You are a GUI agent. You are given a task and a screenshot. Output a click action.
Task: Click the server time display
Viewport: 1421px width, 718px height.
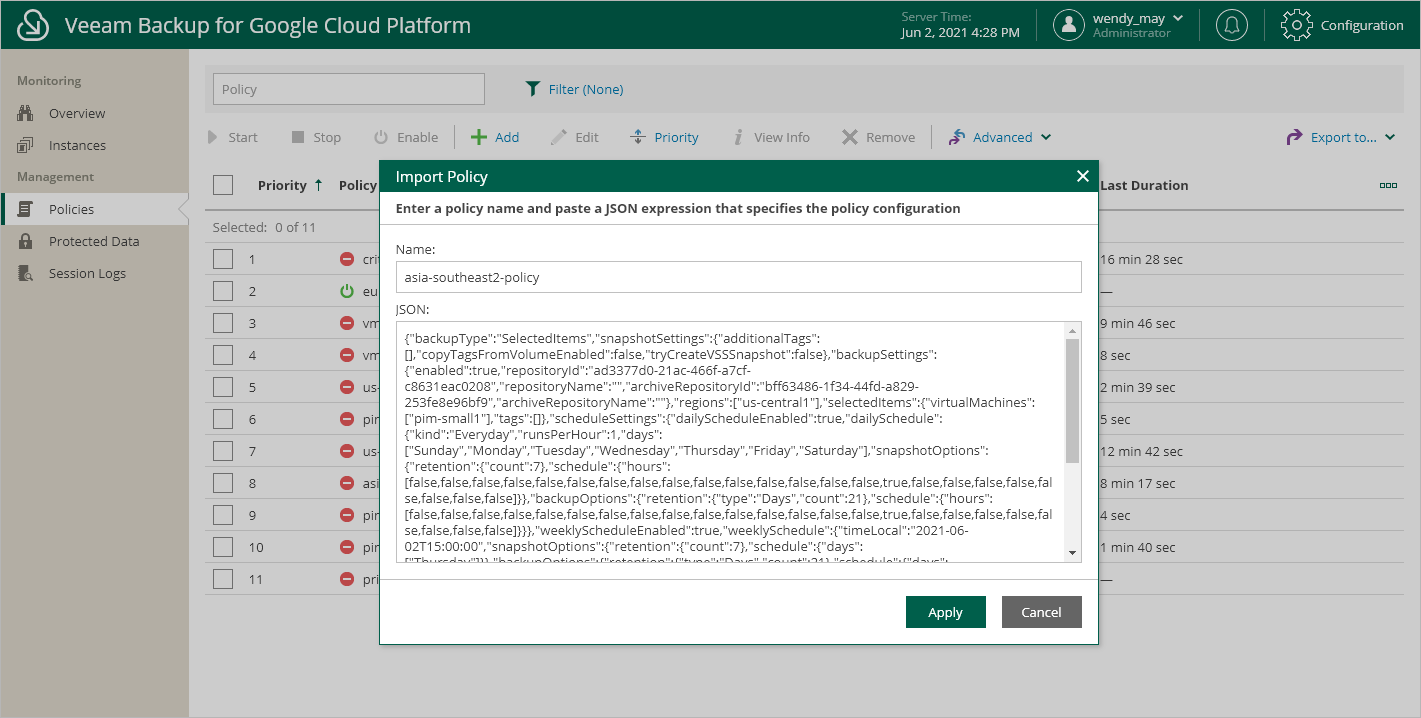click(961, 25)
